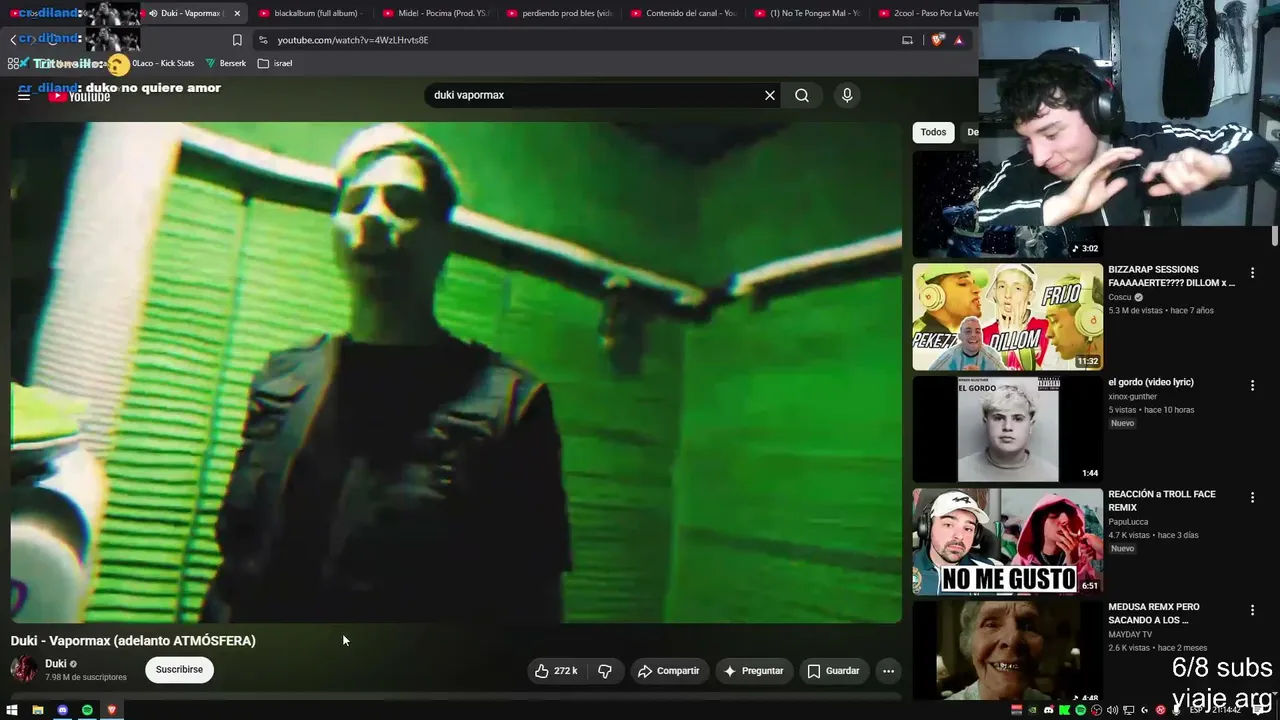Screen dimensions: 1280x720
Task: Start voice search with the microphone icon
Action: (847, 95)
